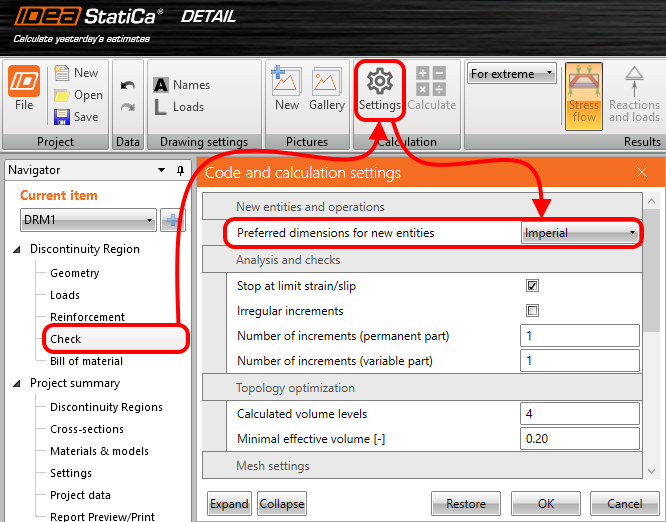Uncheck Stop at limit strain/slip
The height and width of the screenshot is (522, 666).
pyautogui.click(x=533, y=285)
